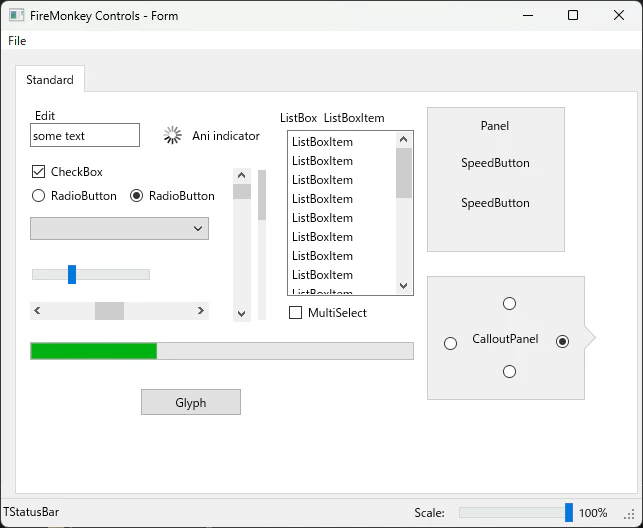Click the thin vertical small scrollbar thumb

(262, 195)
